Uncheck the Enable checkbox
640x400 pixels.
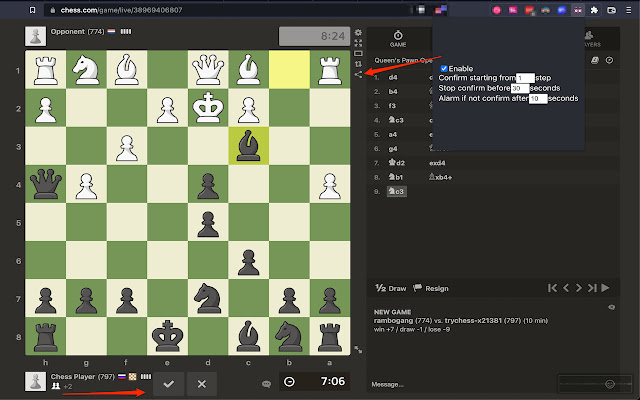click(444, 69)
